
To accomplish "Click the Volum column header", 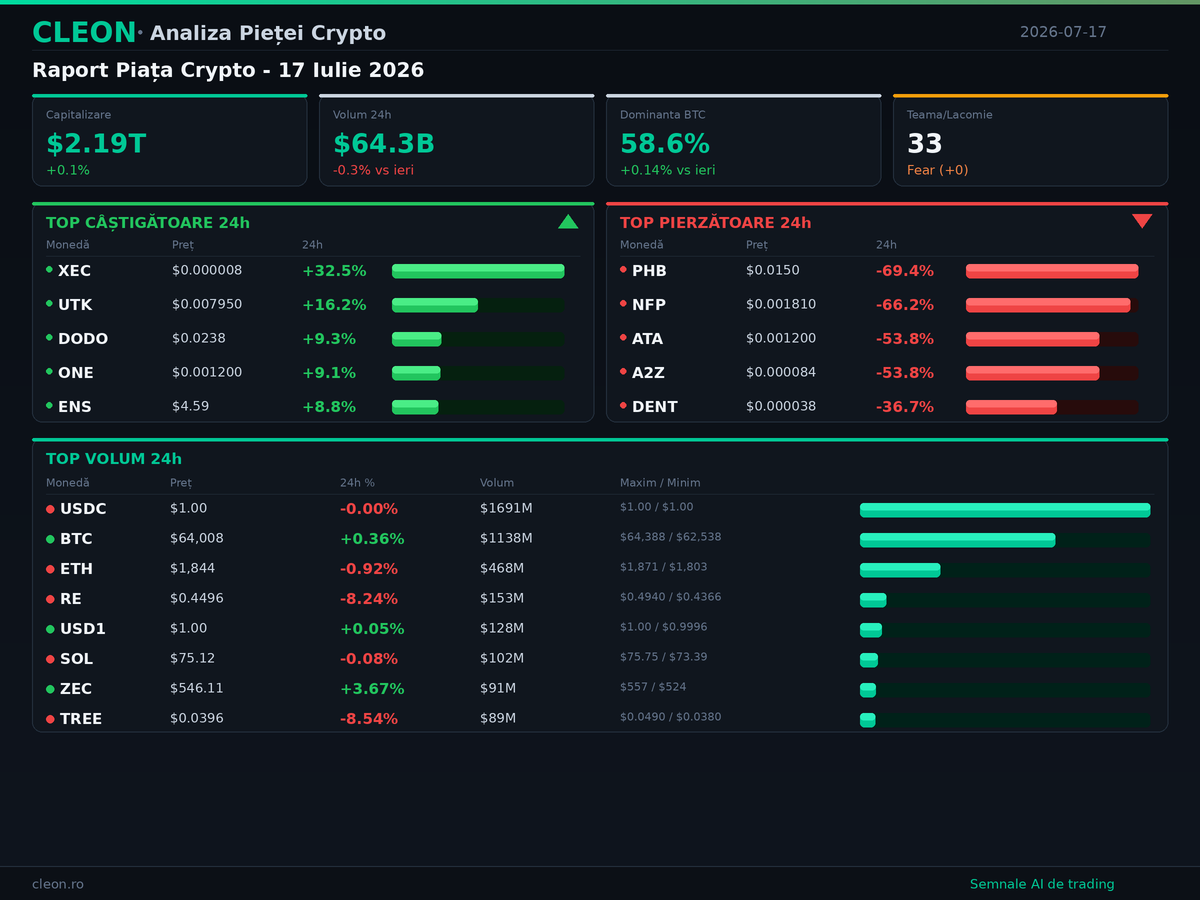I will 497,483.
